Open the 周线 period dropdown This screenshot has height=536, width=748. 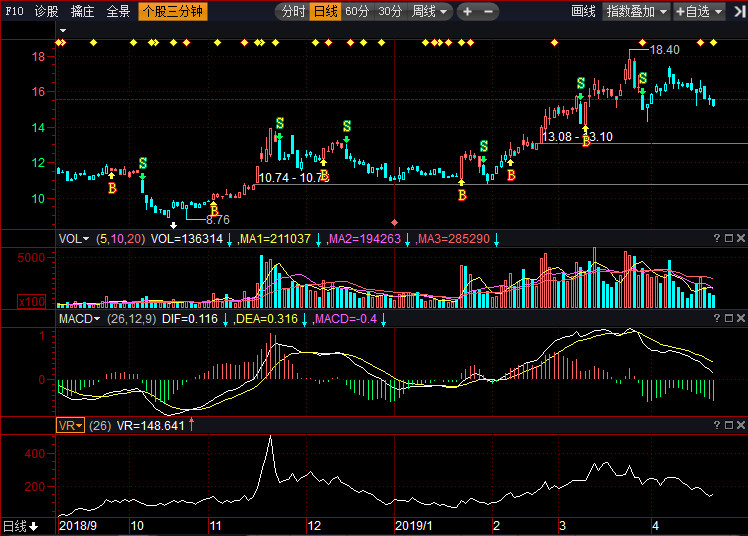coord(430,11)
